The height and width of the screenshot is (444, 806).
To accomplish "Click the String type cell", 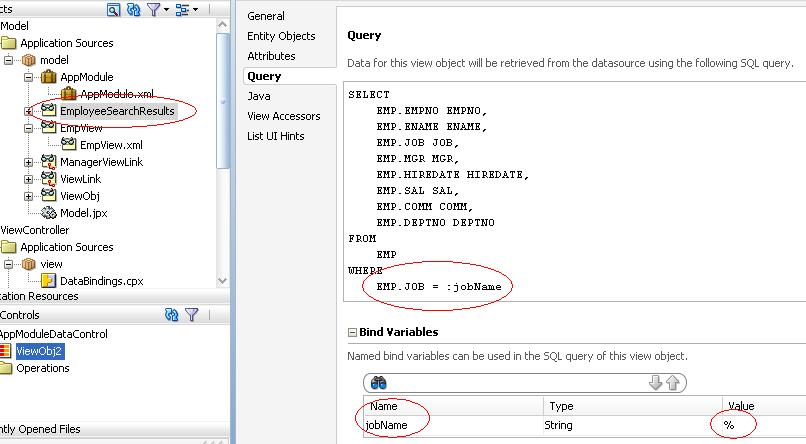I will pos(632,426).
